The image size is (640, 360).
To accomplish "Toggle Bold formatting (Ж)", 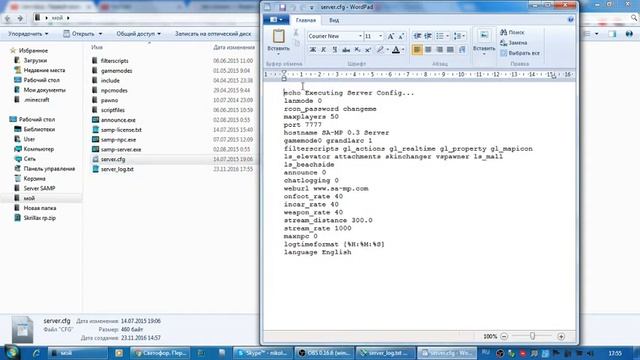I will (x=313, y=50).
